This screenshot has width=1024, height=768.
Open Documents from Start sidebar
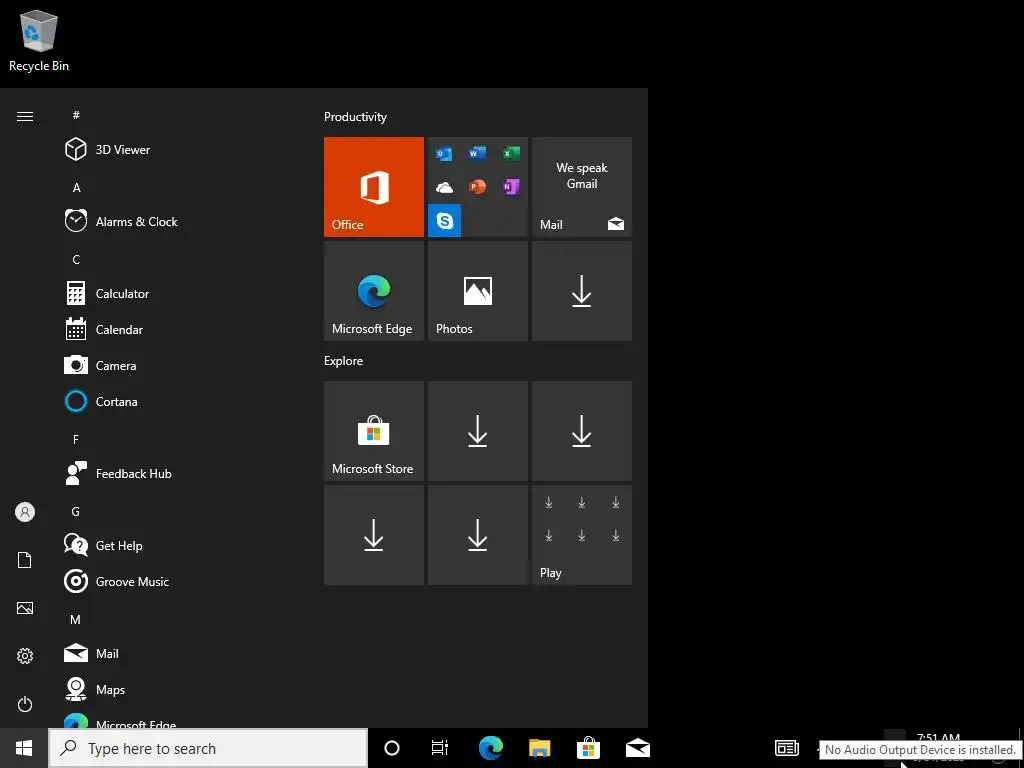coord(25,560)
